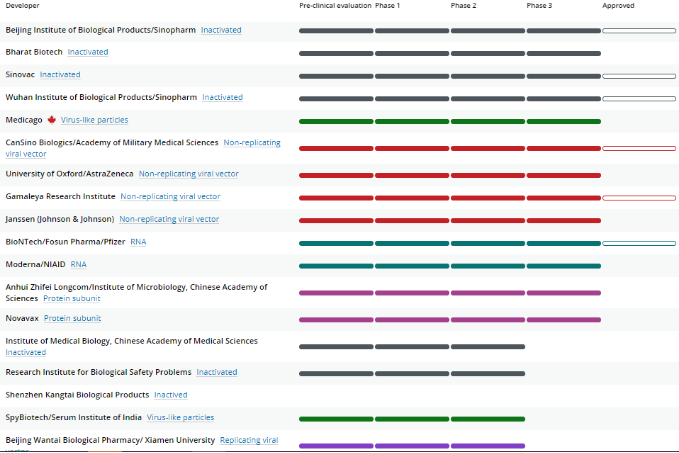Viewport: 679px width, 453px height.
Task: Select the Anhui Zhifei Longcom developer name
Action: (136, 292)
